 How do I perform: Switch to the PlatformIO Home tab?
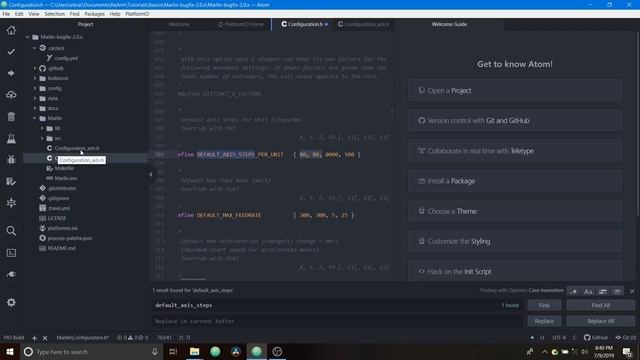tap(240, 24)
